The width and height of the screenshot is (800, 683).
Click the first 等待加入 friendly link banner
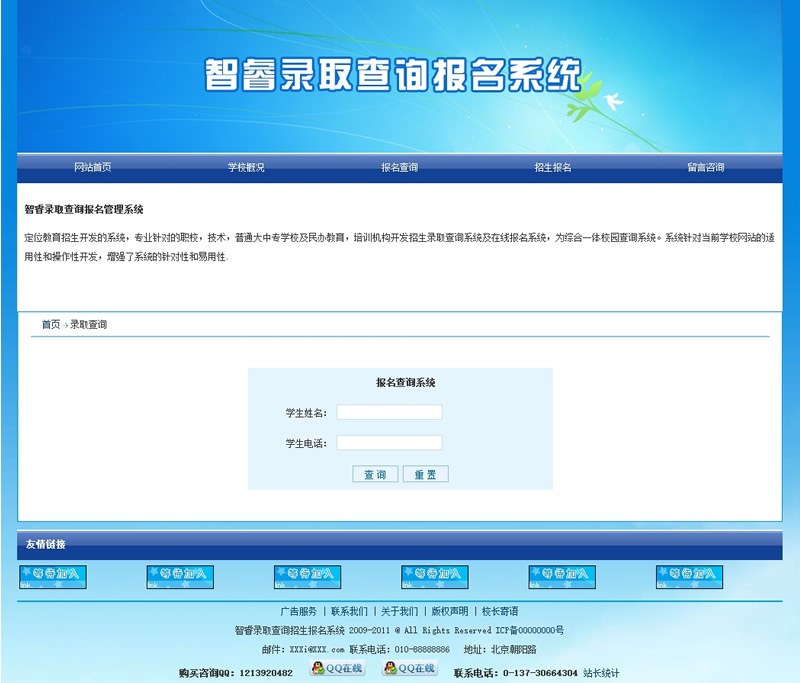[x=53, y=577]
